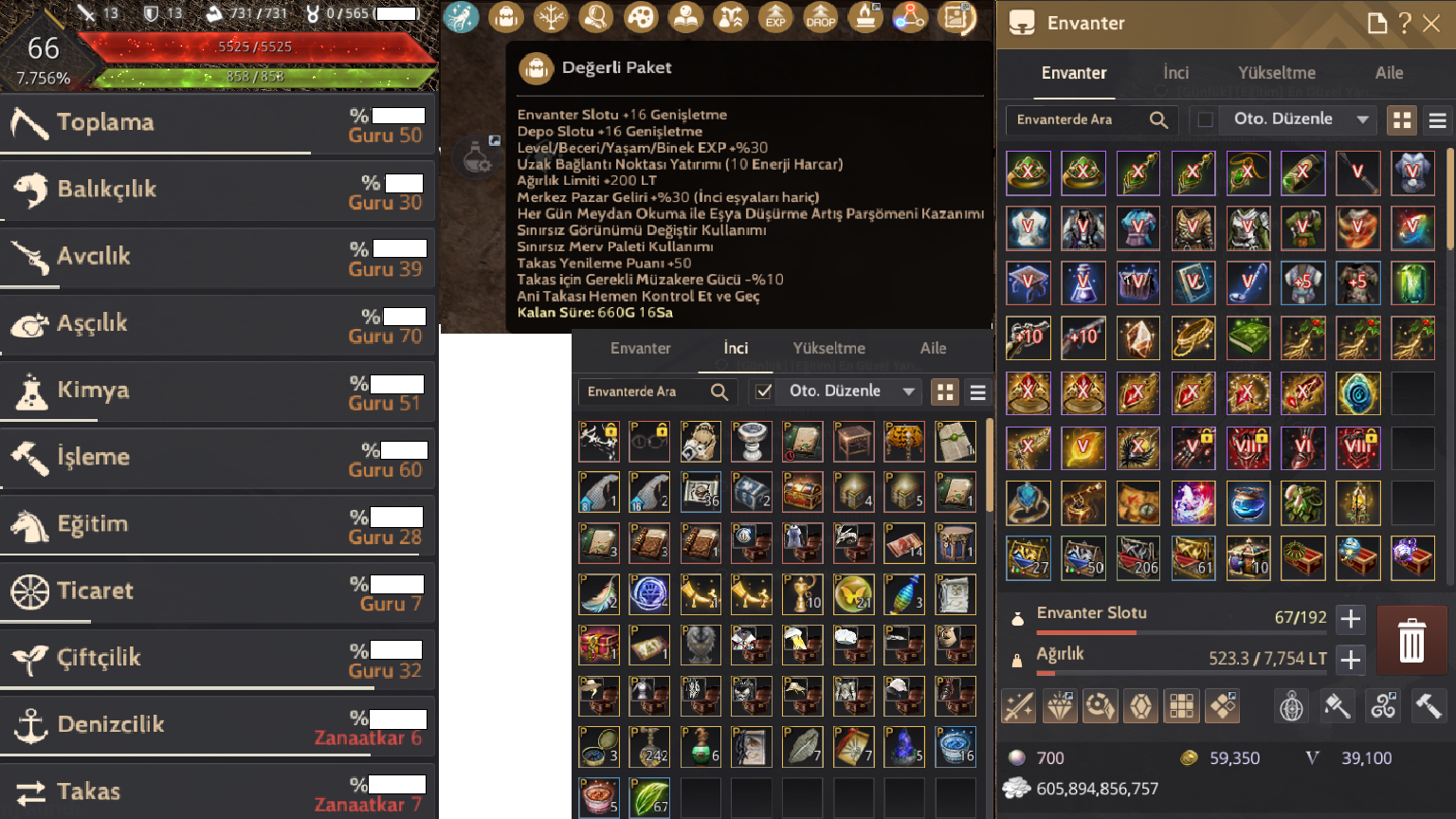Click the Değerli Paket backpack icon

(x=537, y=68)
